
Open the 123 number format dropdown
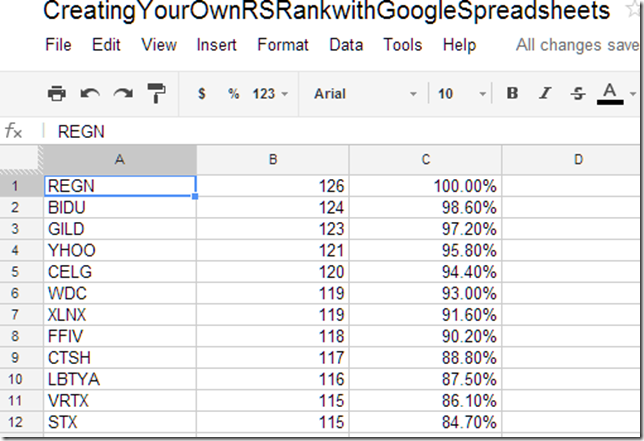click(x=270, y=94)
